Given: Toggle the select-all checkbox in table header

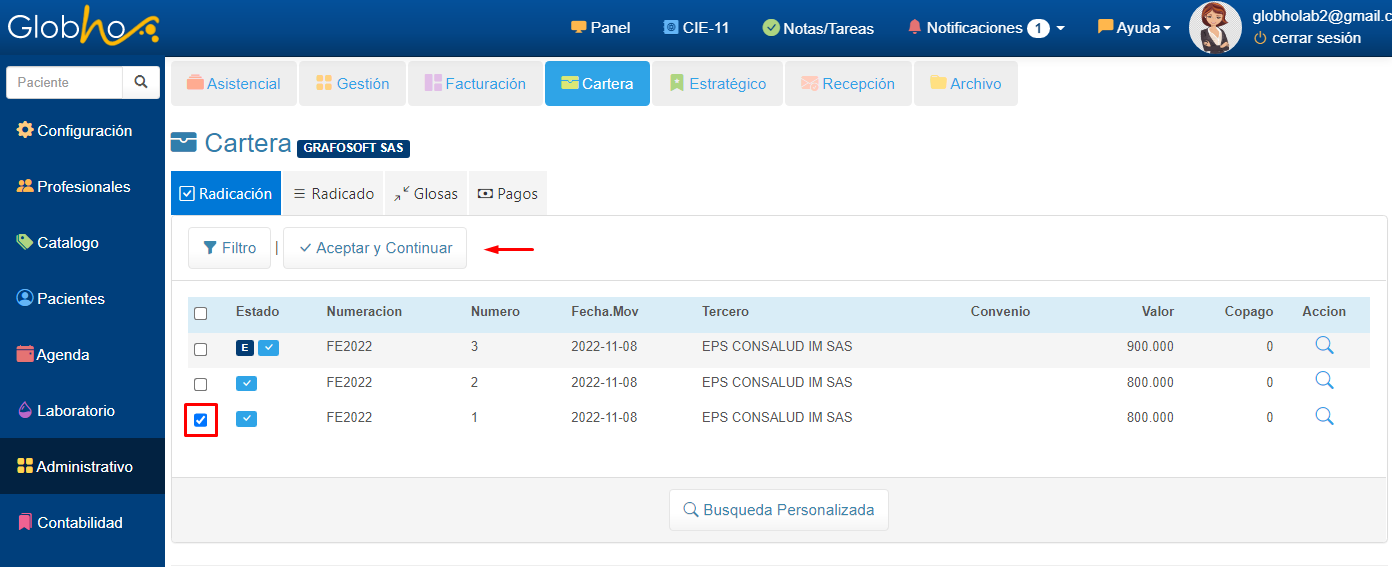Looking at the screenshot, I should pyautogui.click(x=201, y=313).
